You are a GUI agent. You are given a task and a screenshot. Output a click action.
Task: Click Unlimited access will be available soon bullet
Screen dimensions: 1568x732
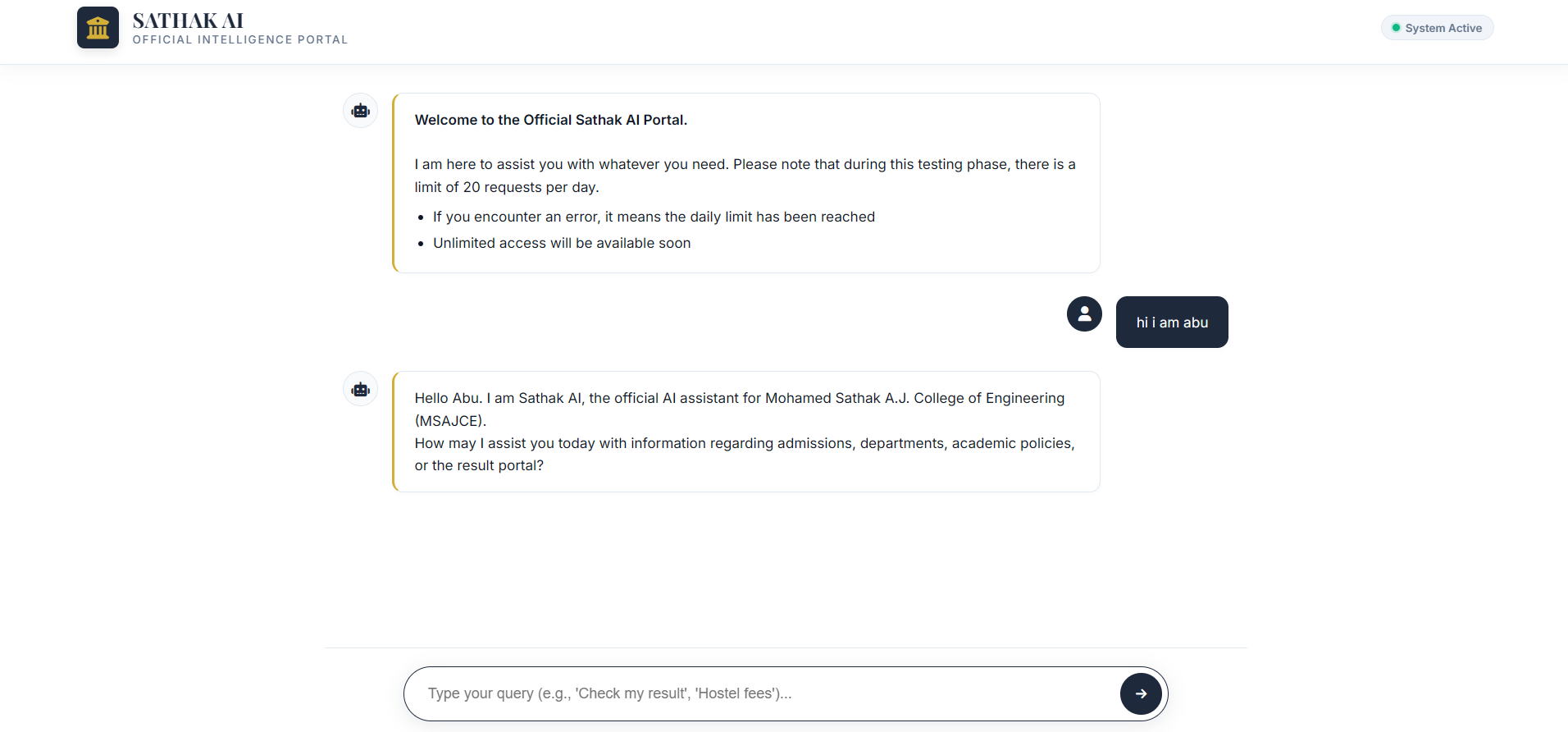tap(562, 243)
